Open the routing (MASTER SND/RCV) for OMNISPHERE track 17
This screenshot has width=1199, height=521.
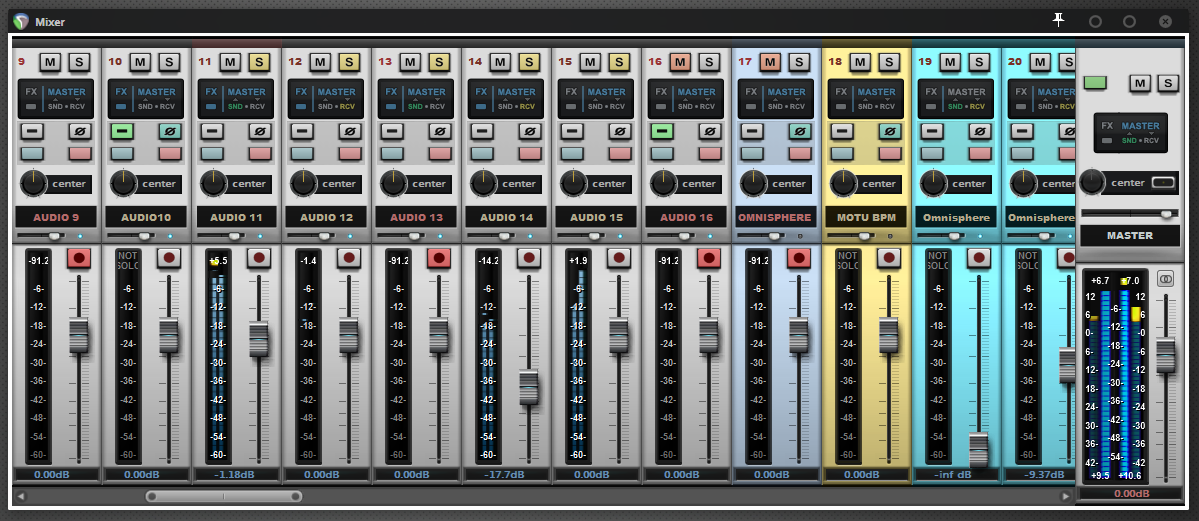[x=786, y=98]
